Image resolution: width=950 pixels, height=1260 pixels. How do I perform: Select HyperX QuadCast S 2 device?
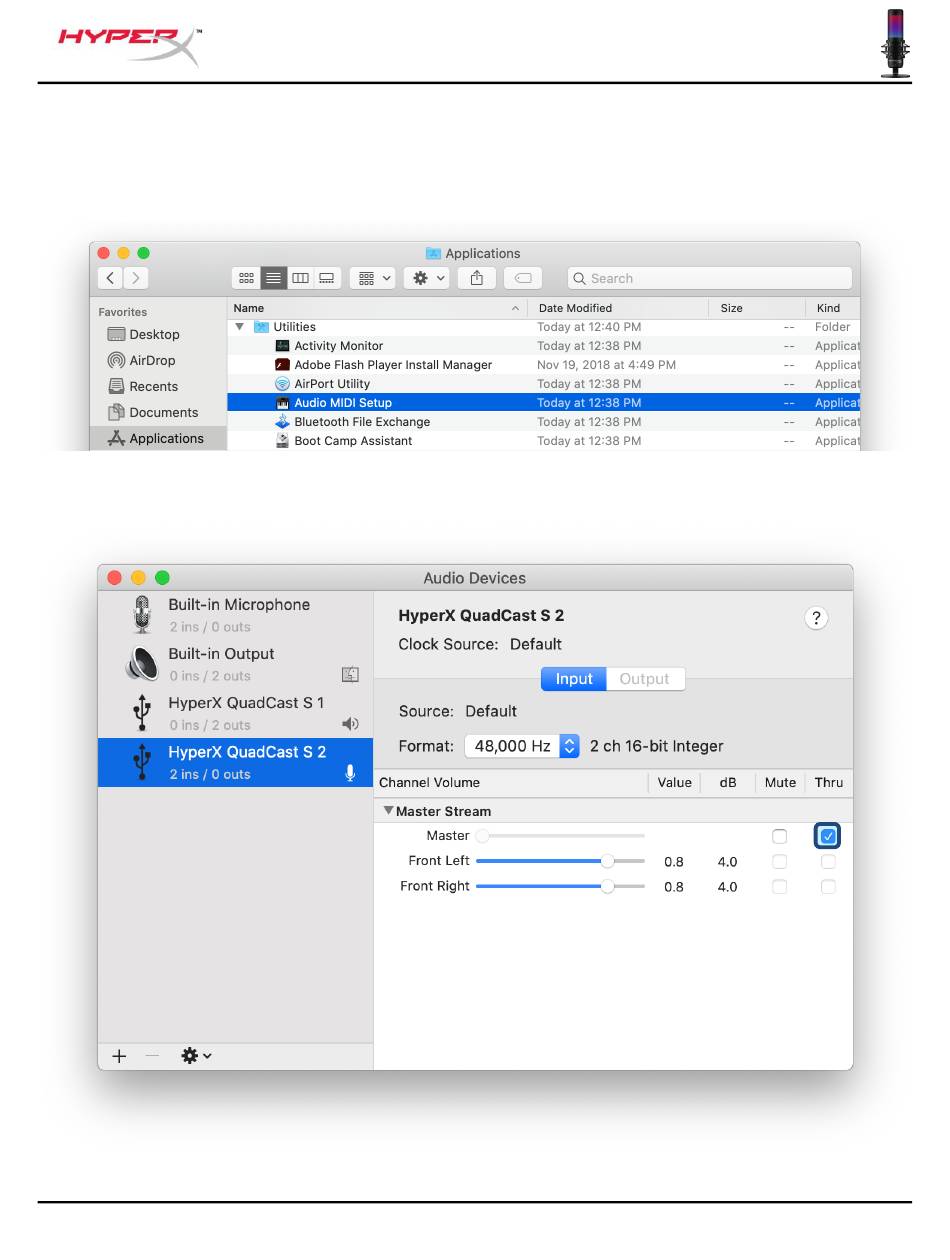click(235, 762)
